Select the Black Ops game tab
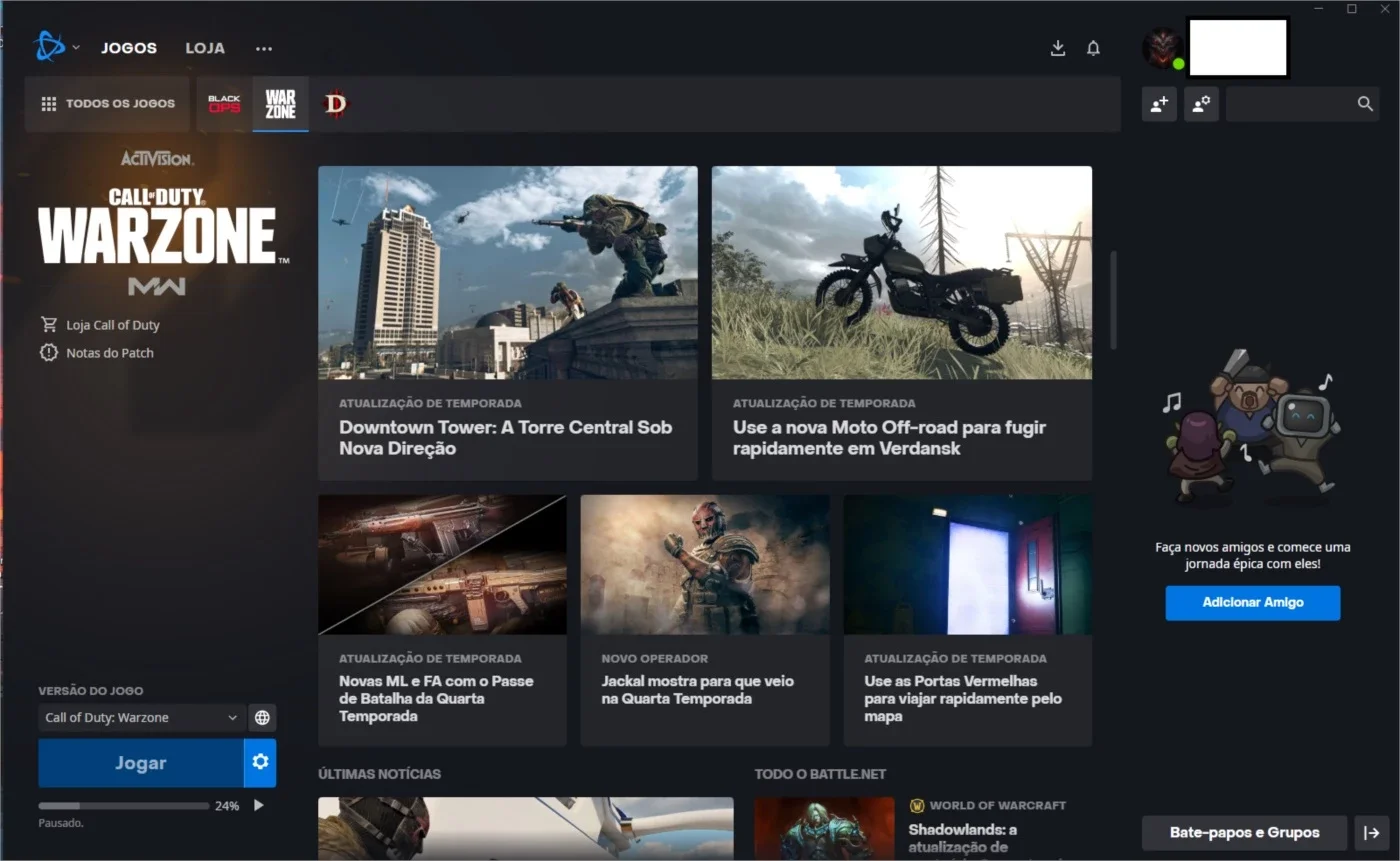 point(224,104)
